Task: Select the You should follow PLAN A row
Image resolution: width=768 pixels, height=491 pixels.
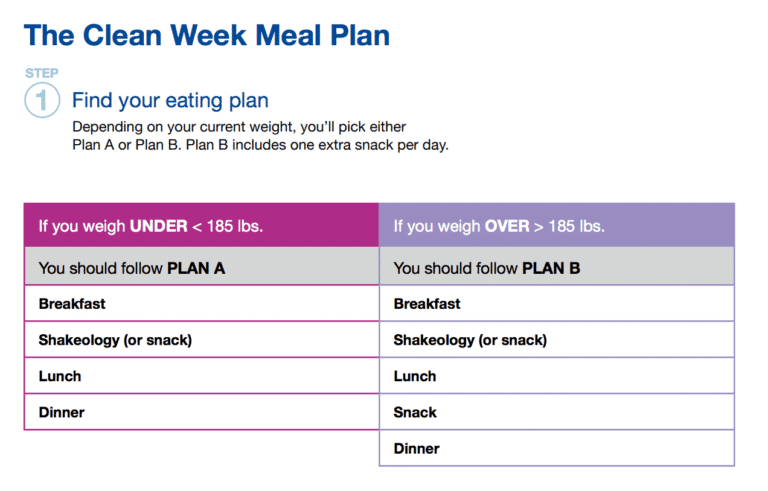Action: pyautogui.click(x=201, y=266)
